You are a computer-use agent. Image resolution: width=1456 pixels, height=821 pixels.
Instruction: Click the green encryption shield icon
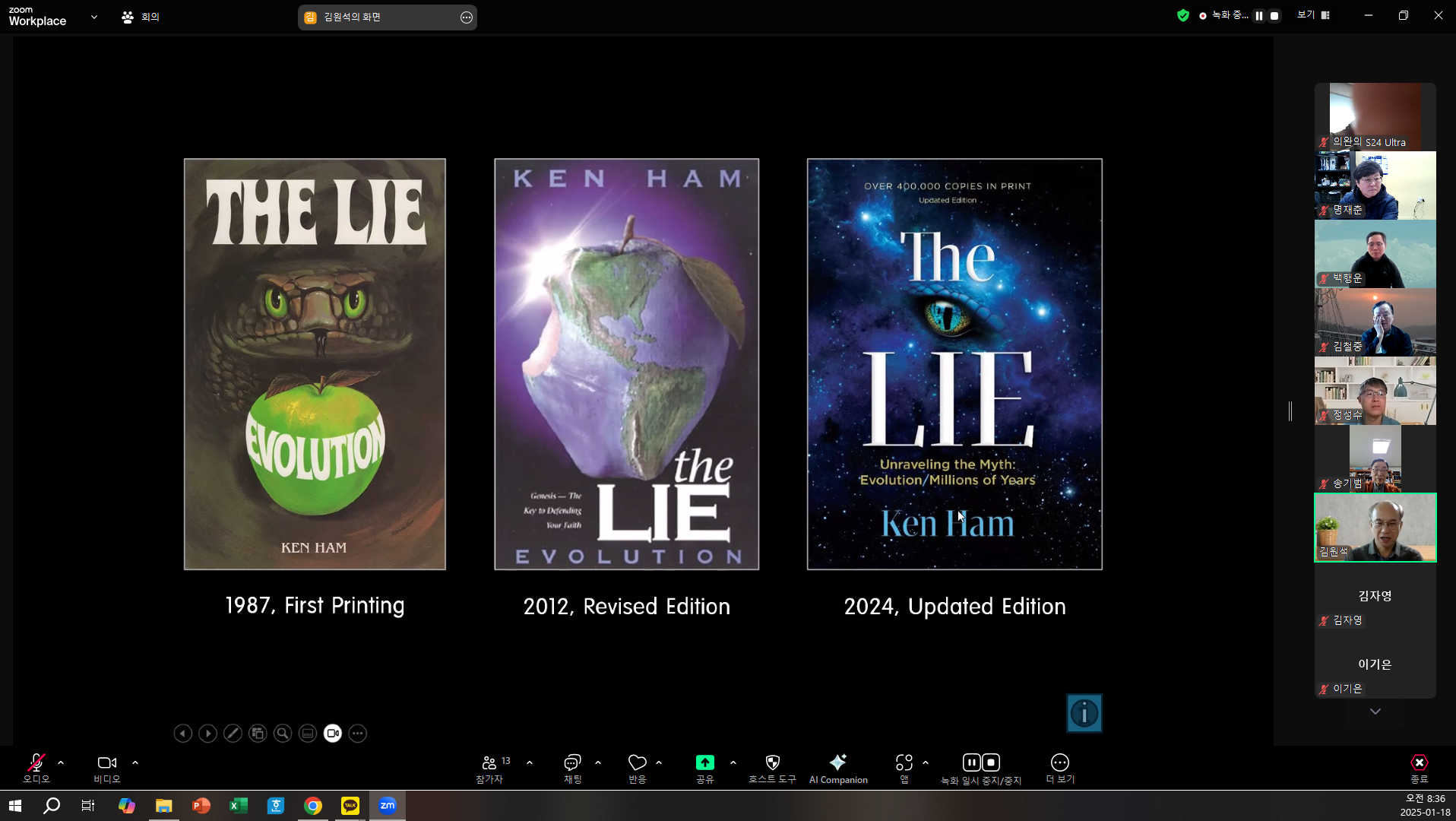pyautogui.click(x=1183, y=15)
